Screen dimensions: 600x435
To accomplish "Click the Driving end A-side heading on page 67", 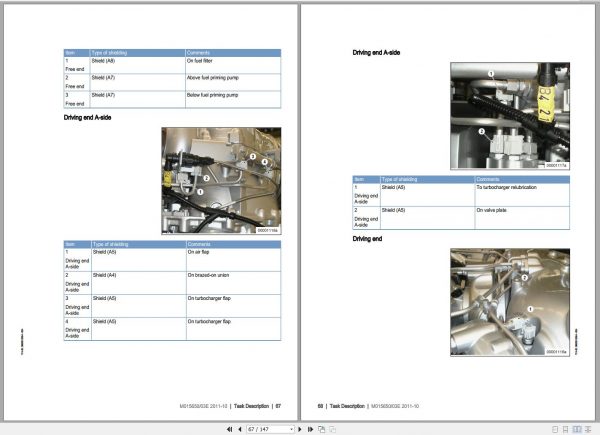I will tap(87, 117).
